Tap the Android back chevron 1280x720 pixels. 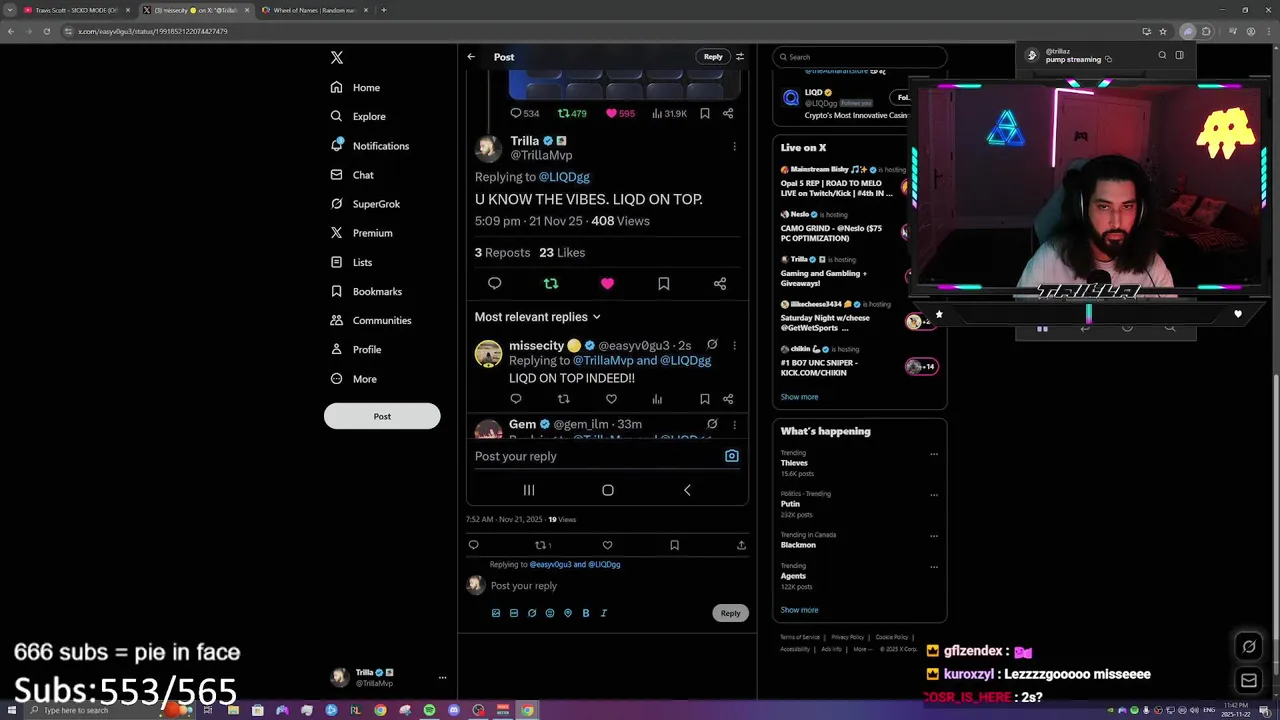point(687,490)
